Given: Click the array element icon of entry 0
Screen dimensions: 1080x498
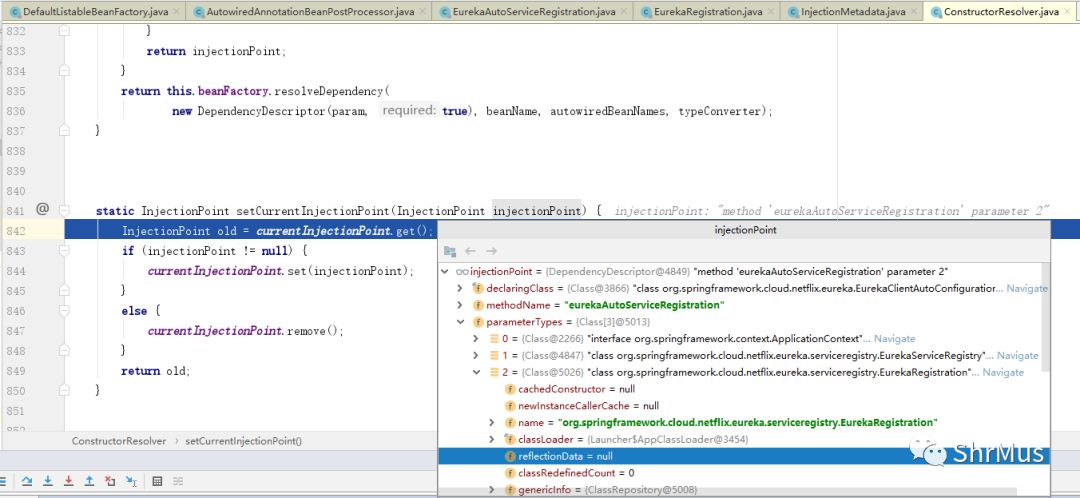Looking at the screenshot, I should click(494, 339).
